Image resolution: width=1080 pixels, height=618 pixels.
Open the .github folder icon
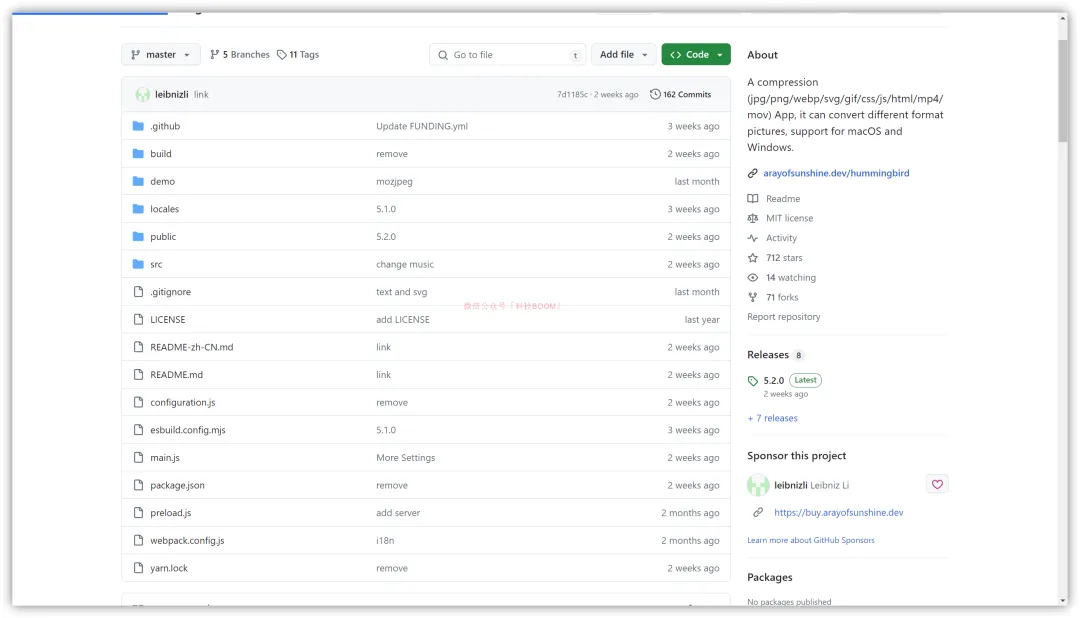[x=138, y=126]
